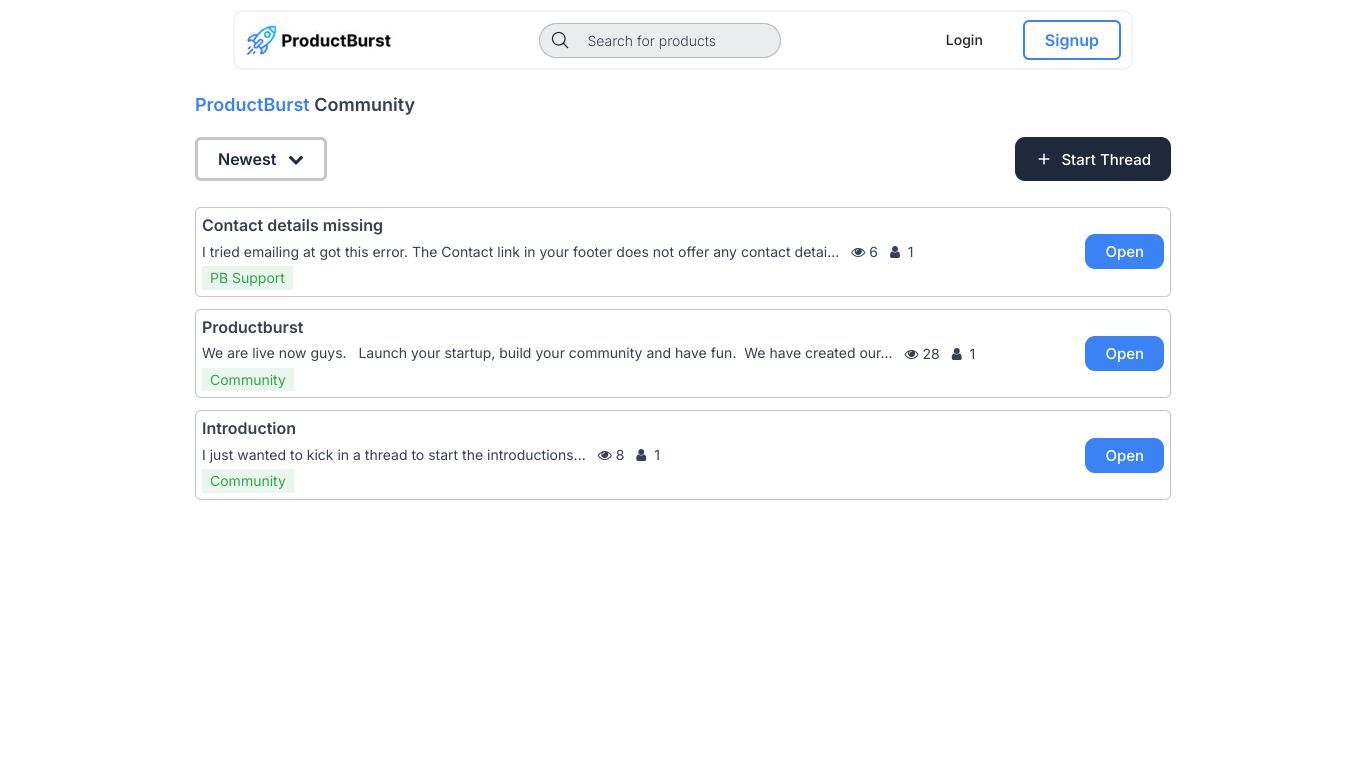Click the chevron arrow beside Newest
This screenshot has height=768, width=1366.
(296, 160)
